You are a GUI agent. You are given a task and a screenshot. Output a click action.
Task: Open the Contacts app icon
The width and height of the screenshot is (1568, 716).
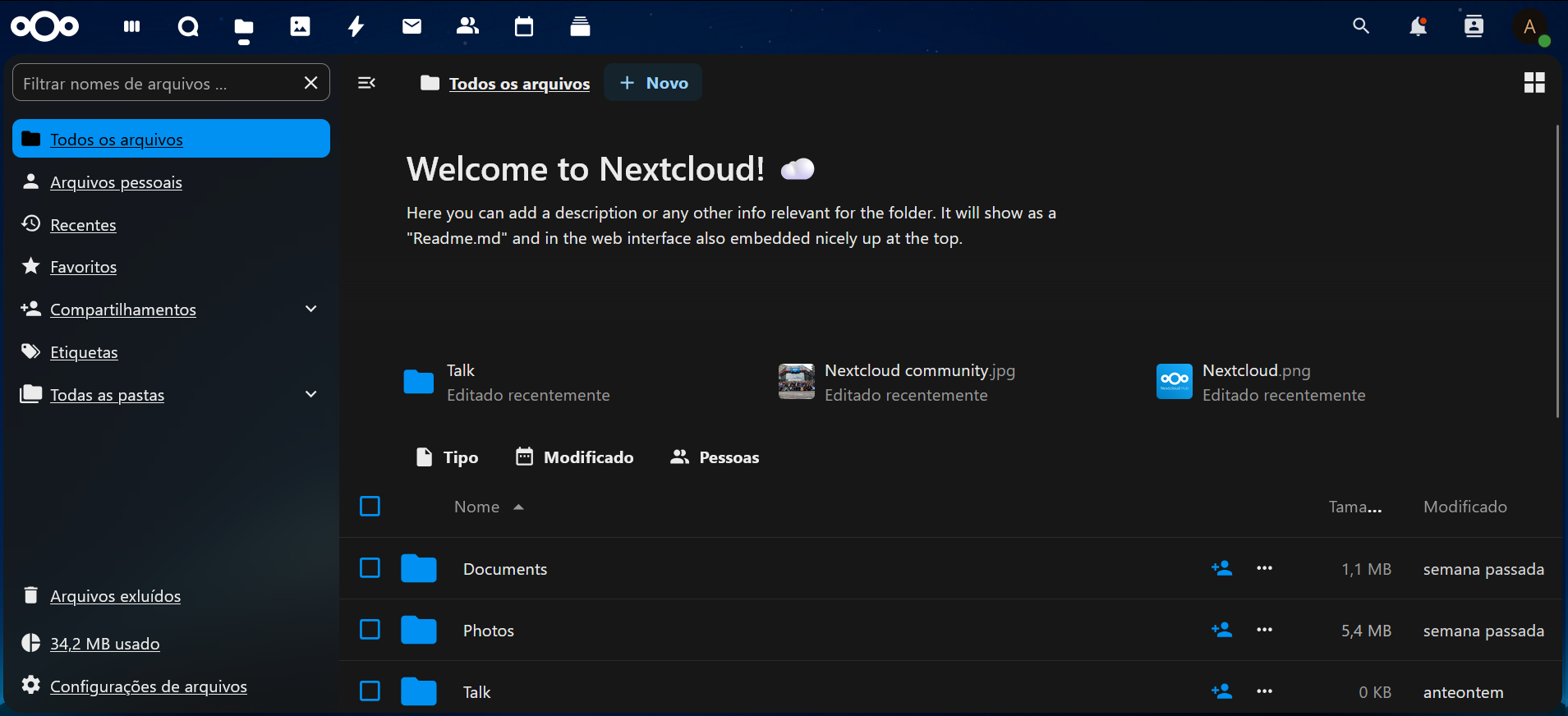click(468, 27)
